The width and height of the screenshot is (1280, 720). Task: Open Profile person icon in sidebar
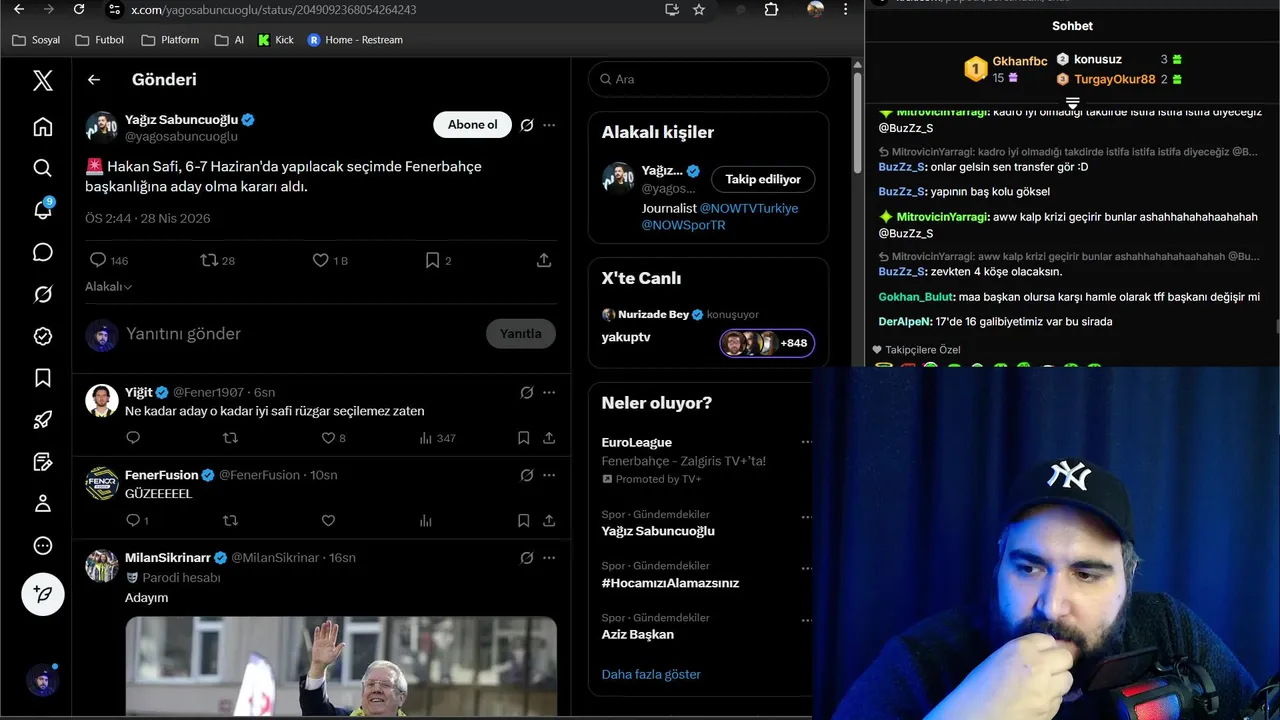pyautogui.click(x=42, y=503)
